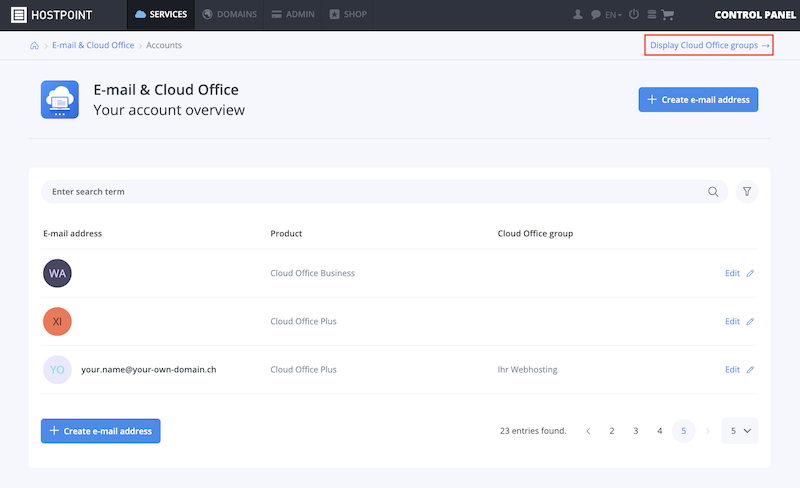Screen dimensions: 800x488
Task: Go to the home breadcrumb icon
Action: [x=34, y=45]
